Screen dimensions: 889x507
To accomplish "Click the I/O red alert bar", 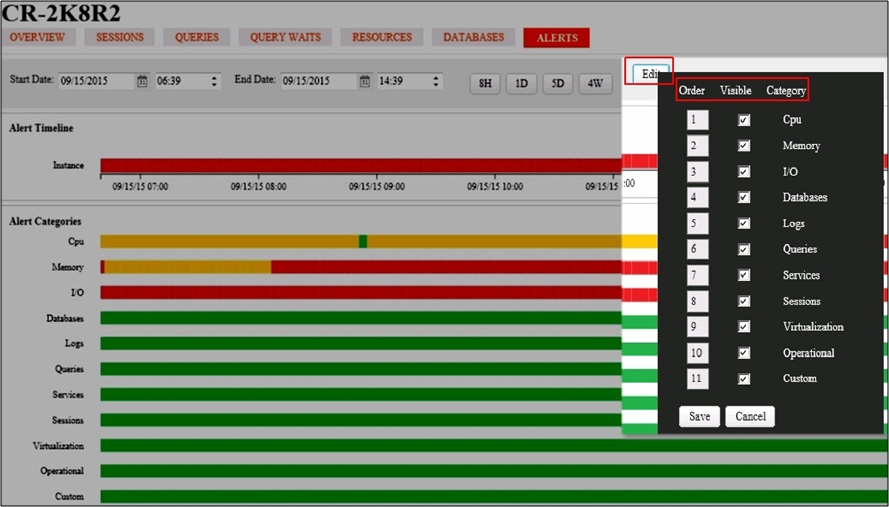I will point(361,293).
